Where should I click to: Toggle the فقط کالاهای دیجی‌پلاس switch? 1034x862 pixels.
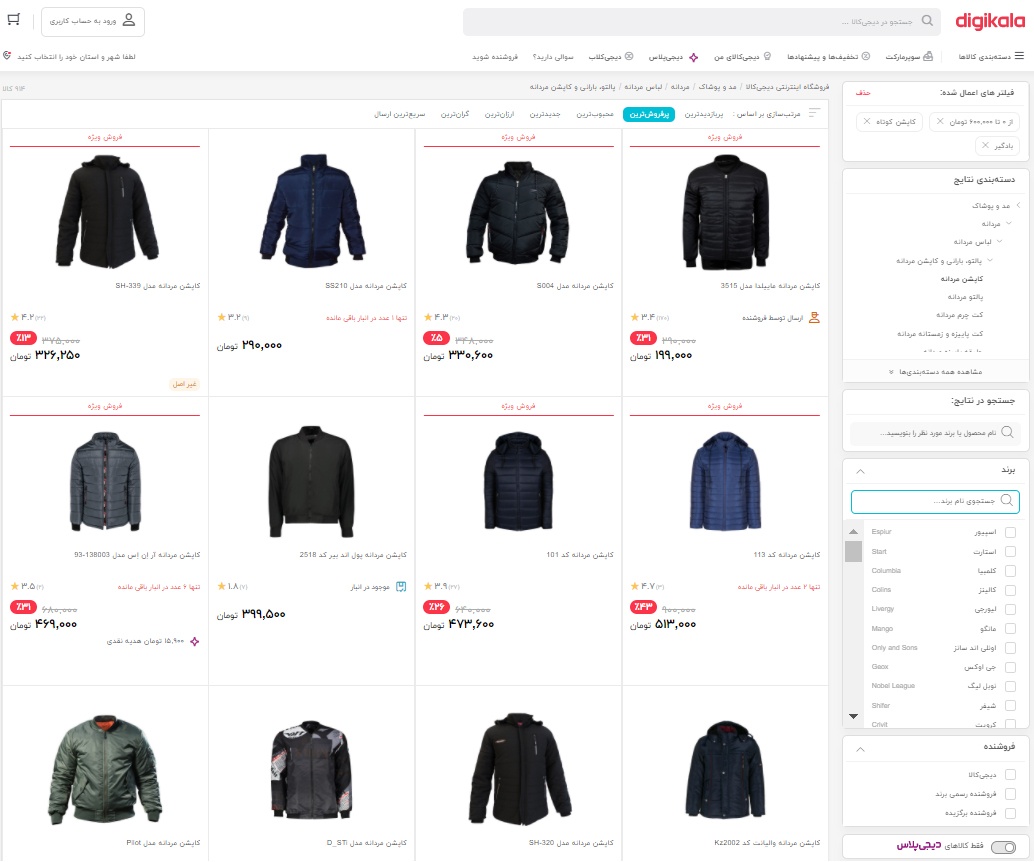(1002, 847)
